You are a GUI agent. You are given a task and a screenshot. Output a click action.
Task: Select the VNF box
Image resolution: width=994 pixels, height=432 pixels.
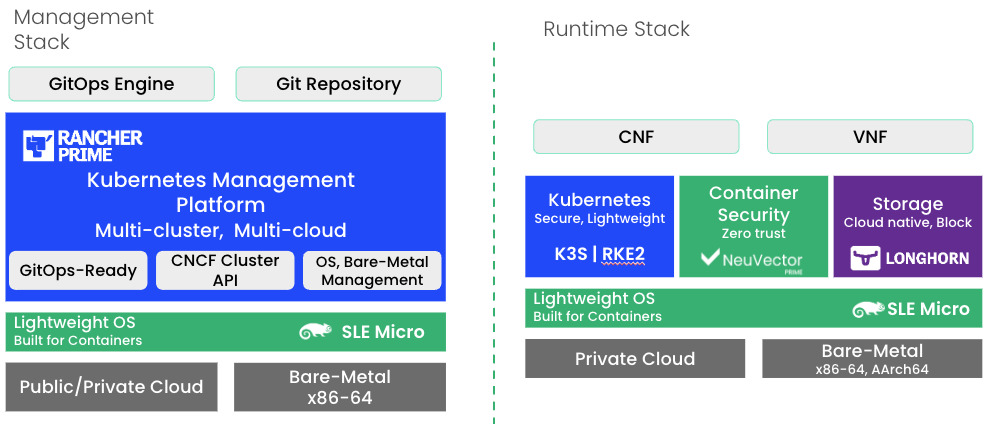(x=869, y=137)
